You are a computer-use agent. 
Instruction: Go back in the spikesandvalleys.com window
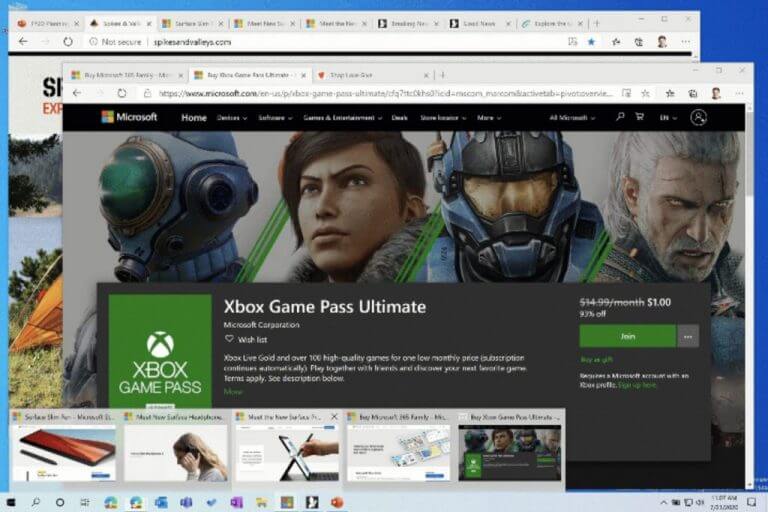click(x=23, y=42)
